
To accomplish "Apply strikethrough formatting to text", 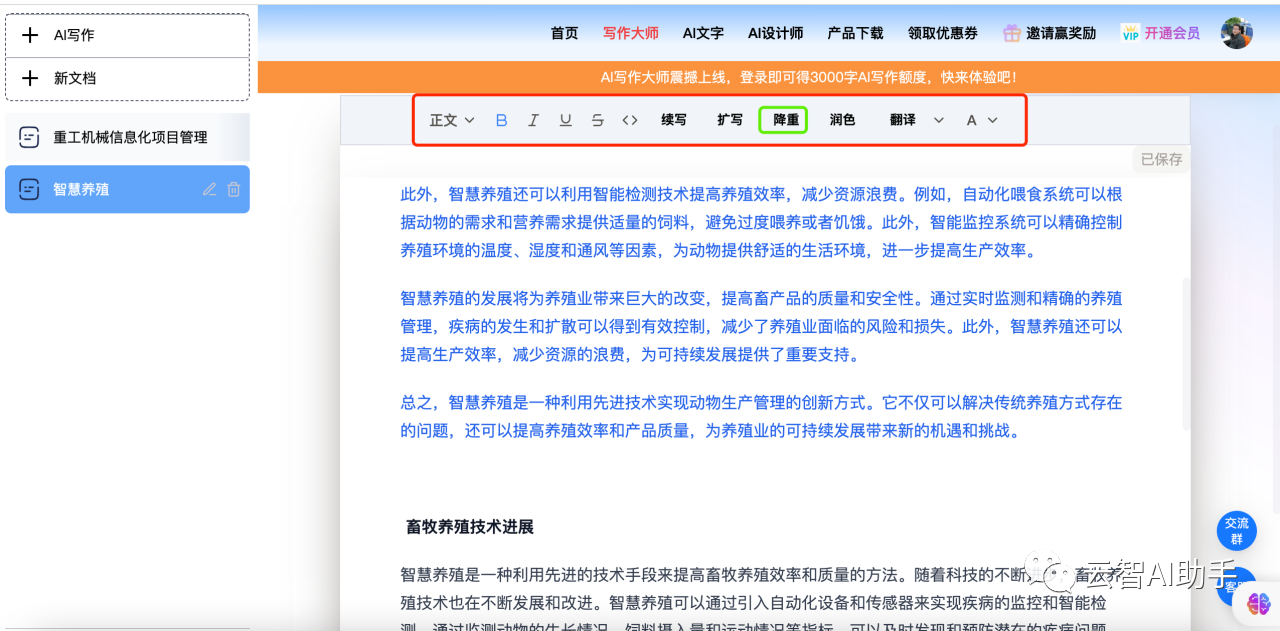I will point(597,119).
